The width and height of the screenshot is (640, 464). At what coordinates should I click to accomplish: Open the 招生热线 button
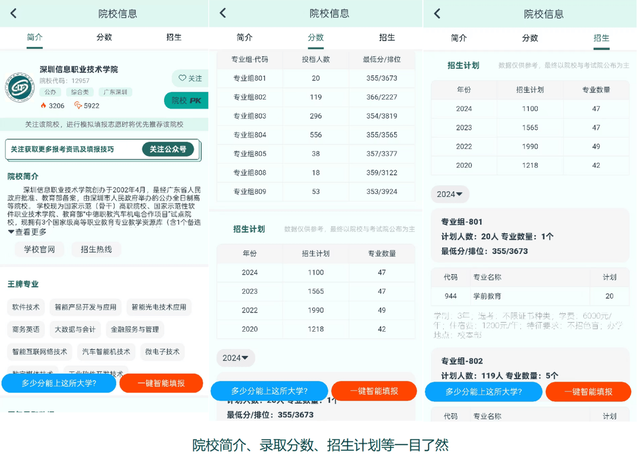96,249
